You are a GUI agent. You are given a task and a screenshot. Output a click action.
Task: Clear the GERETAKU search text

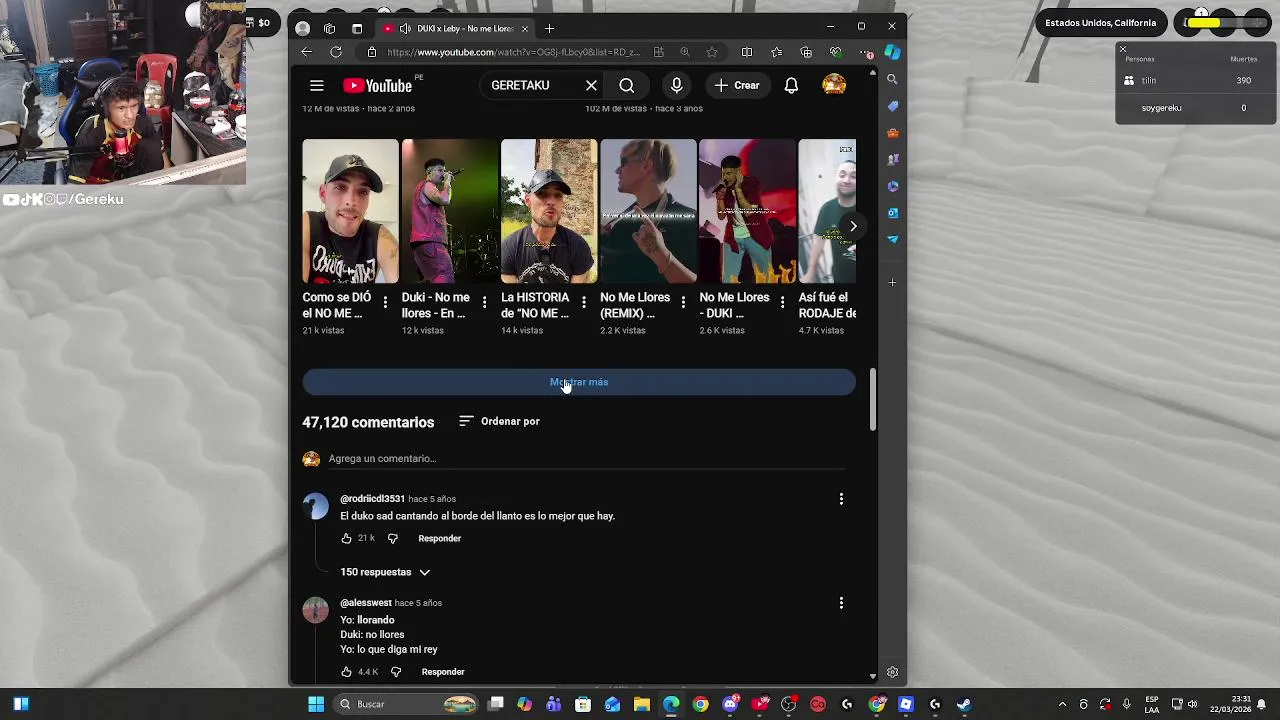591,86
